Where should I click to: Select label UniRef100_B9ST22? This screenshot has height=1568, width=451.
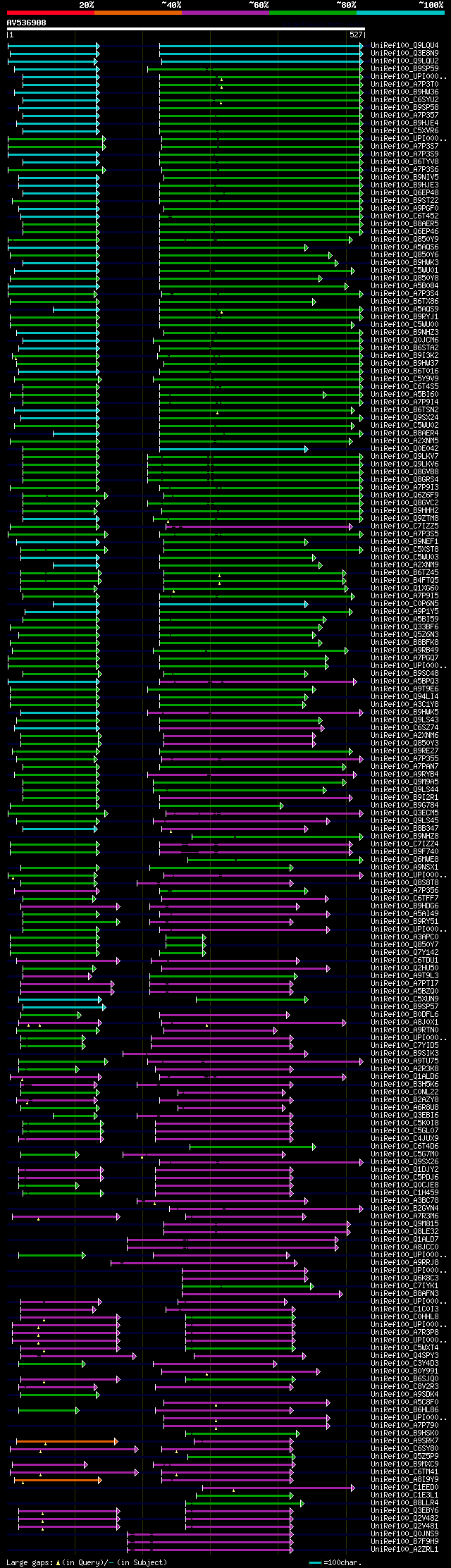coord(404,201)
